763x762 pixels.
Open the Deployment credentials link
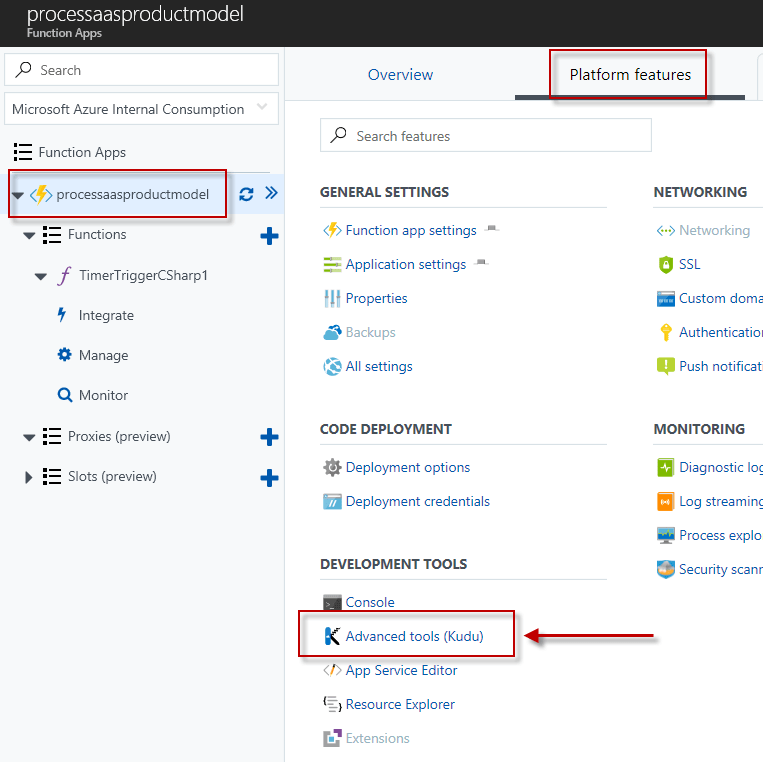[418, 501]
